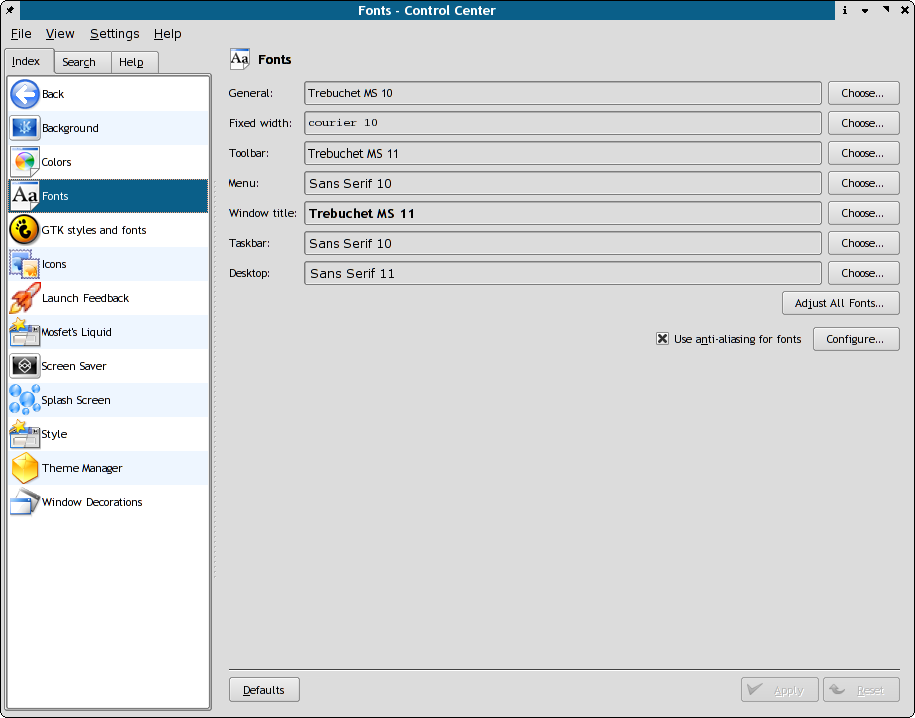Click the Defaults button
The height and width of the screenshot is (718, 915).
(x=264, y=690)
